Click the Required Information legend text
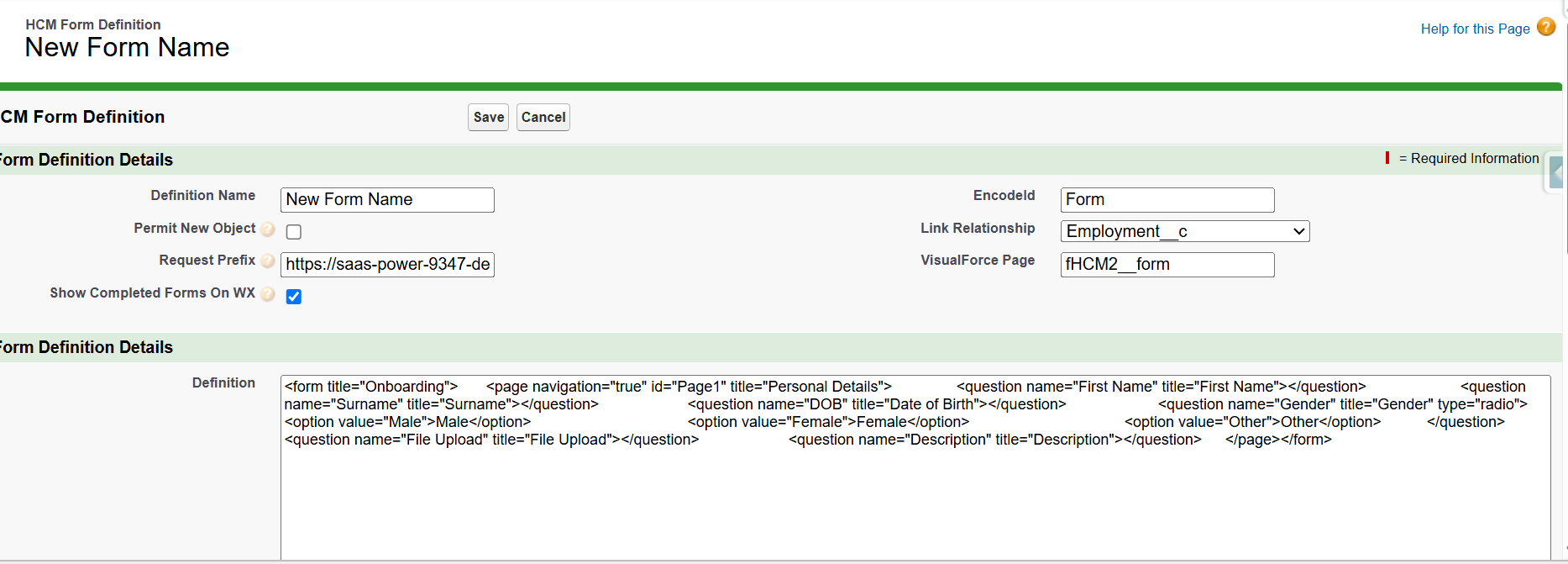 click(1469, 158)
